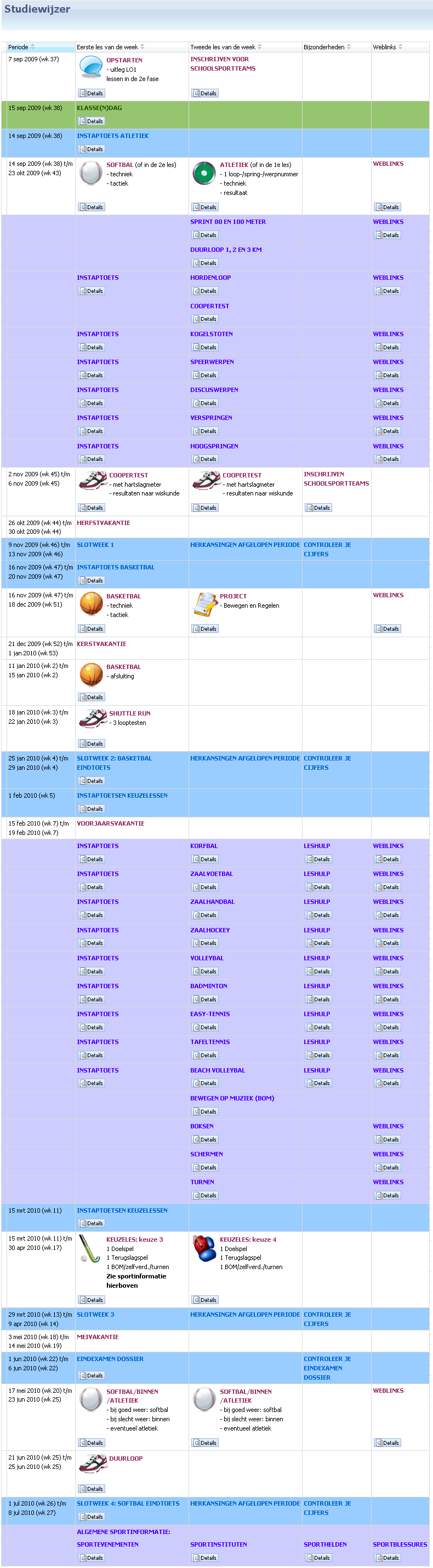Open the SPORTBLESSURES link

[x=400, y=1544]
